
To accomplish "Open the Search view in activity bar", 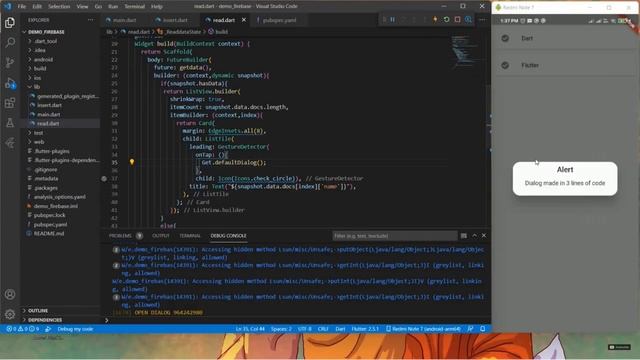I will point(10,42).
